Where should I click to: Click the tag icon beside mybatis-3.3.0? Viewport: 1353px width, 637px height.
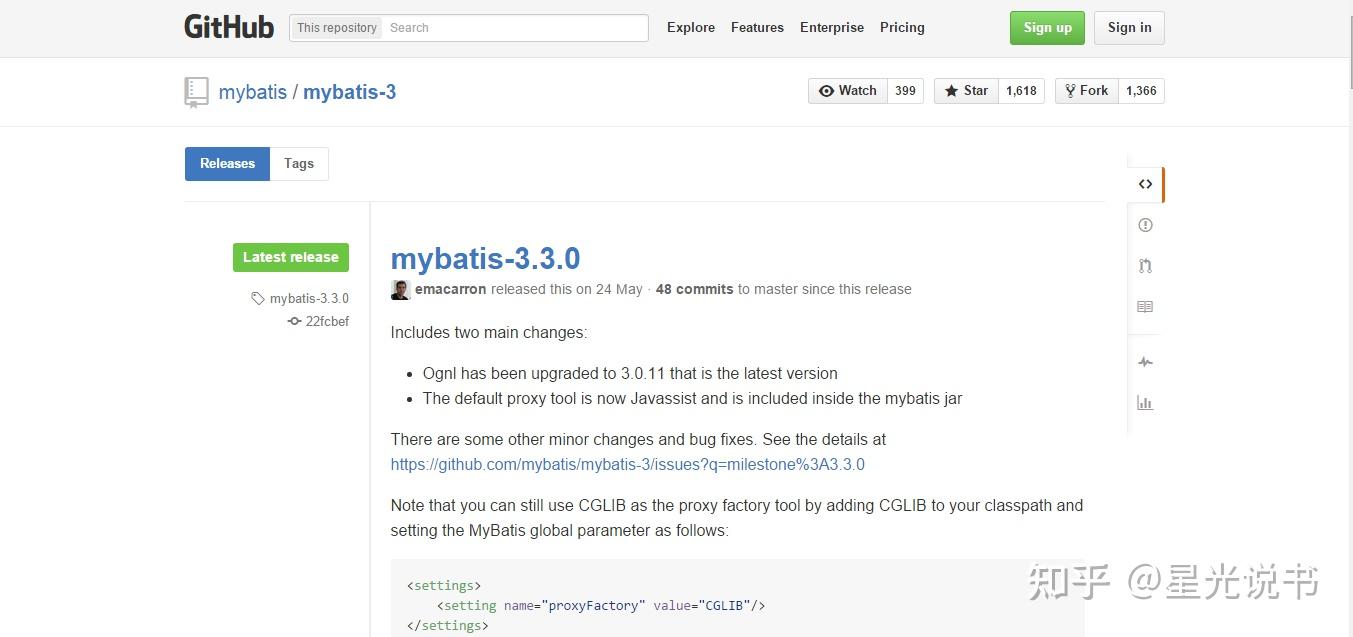click(x=258, y=298)
